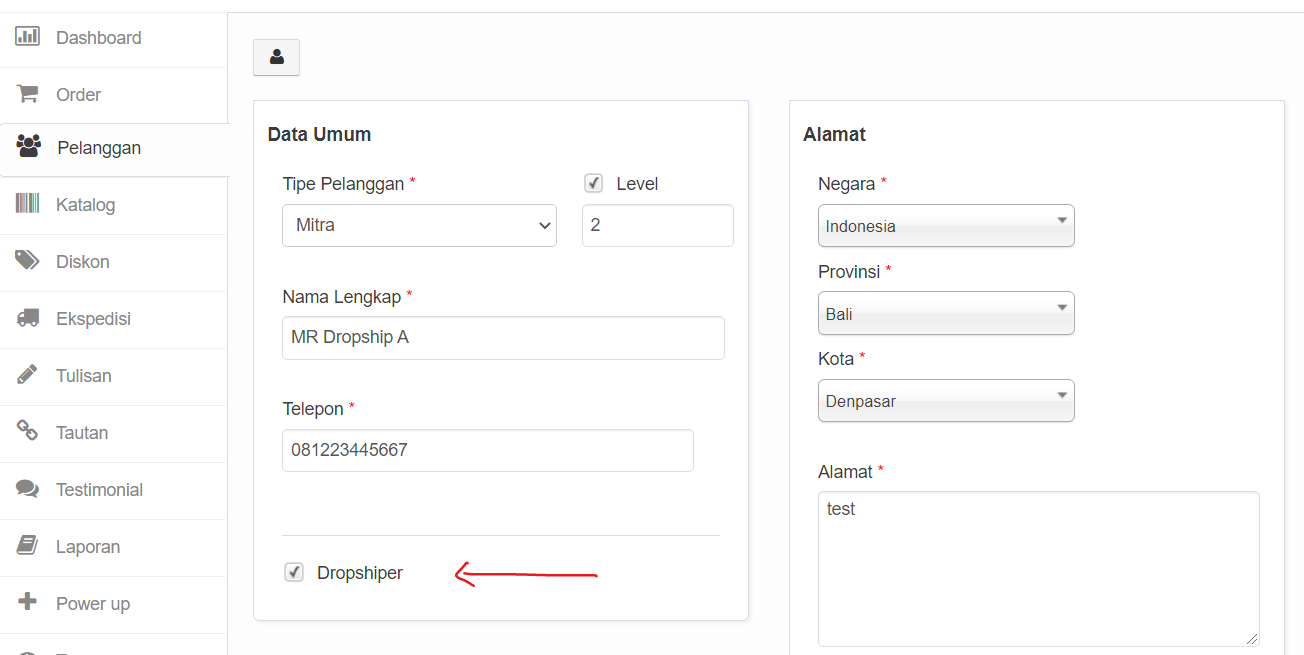Toggle the Dropshiper checkbox

294,573
